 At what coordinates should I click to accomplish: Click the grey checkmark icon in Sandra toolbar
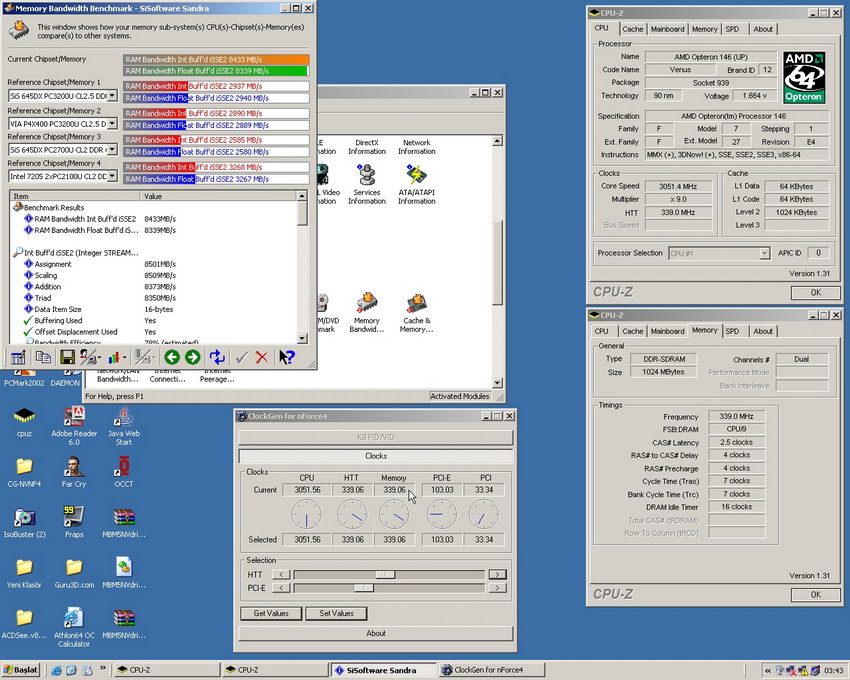pos(242,357)
